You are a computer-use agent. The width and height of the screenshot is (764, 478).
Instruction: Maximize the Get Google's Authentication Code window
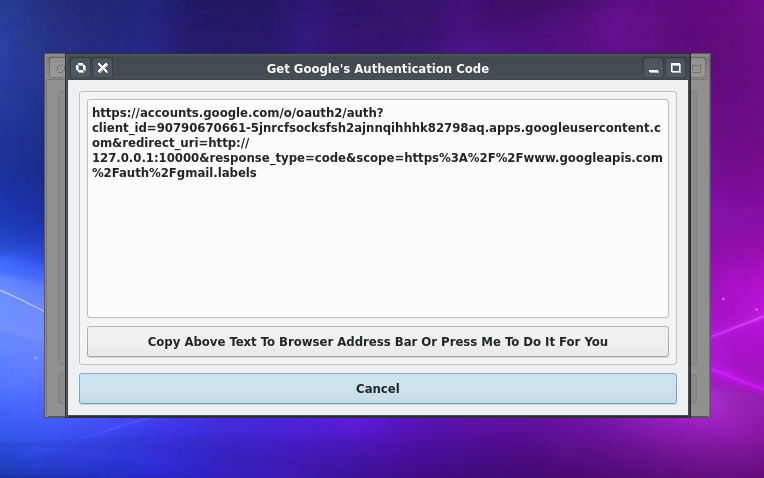675,68
